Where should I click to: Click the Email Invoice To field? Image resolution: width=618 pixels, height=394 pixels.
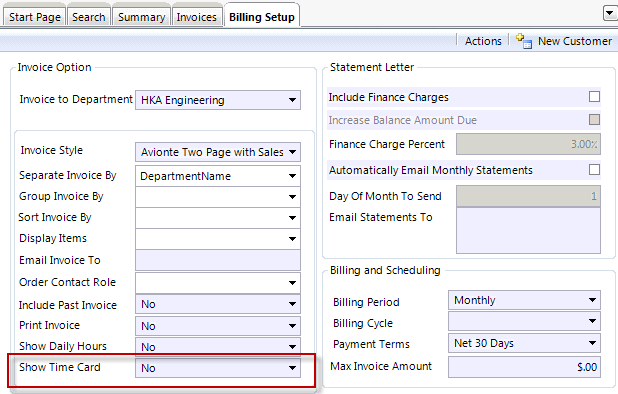click(218, 260)
